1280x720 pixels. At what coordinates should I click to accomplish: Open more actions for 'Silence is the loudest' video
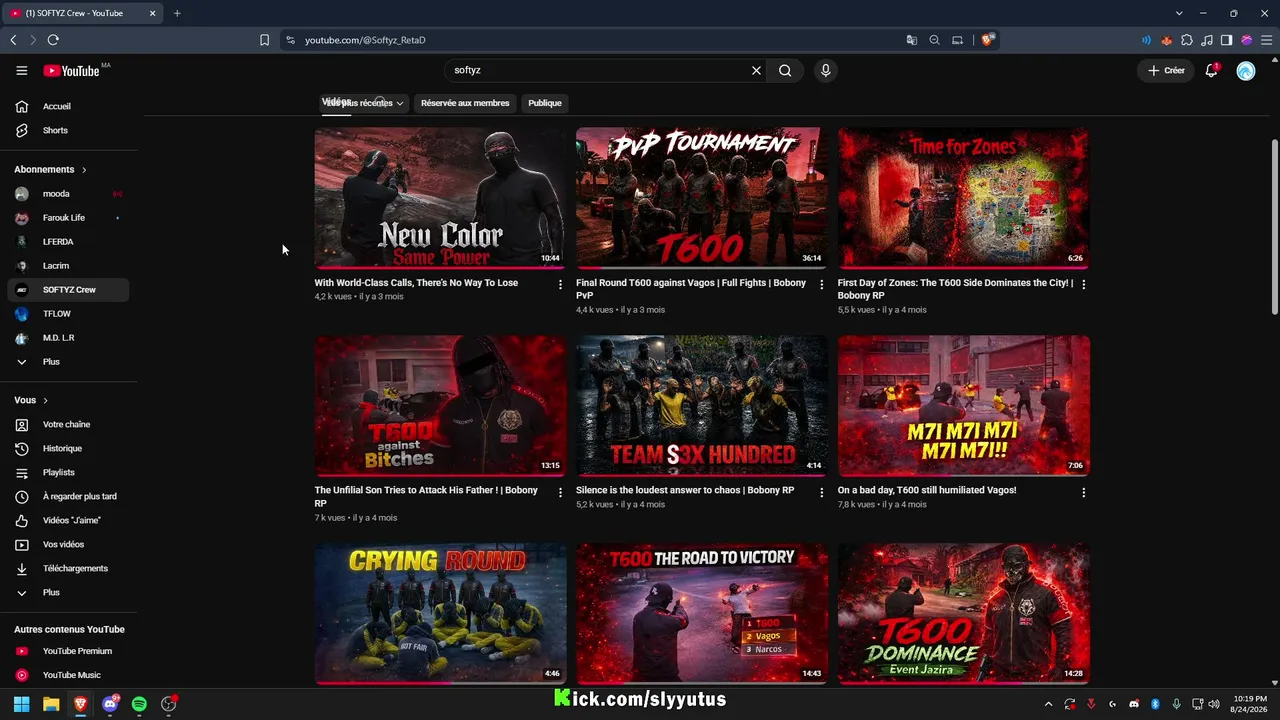pos(822,492)
